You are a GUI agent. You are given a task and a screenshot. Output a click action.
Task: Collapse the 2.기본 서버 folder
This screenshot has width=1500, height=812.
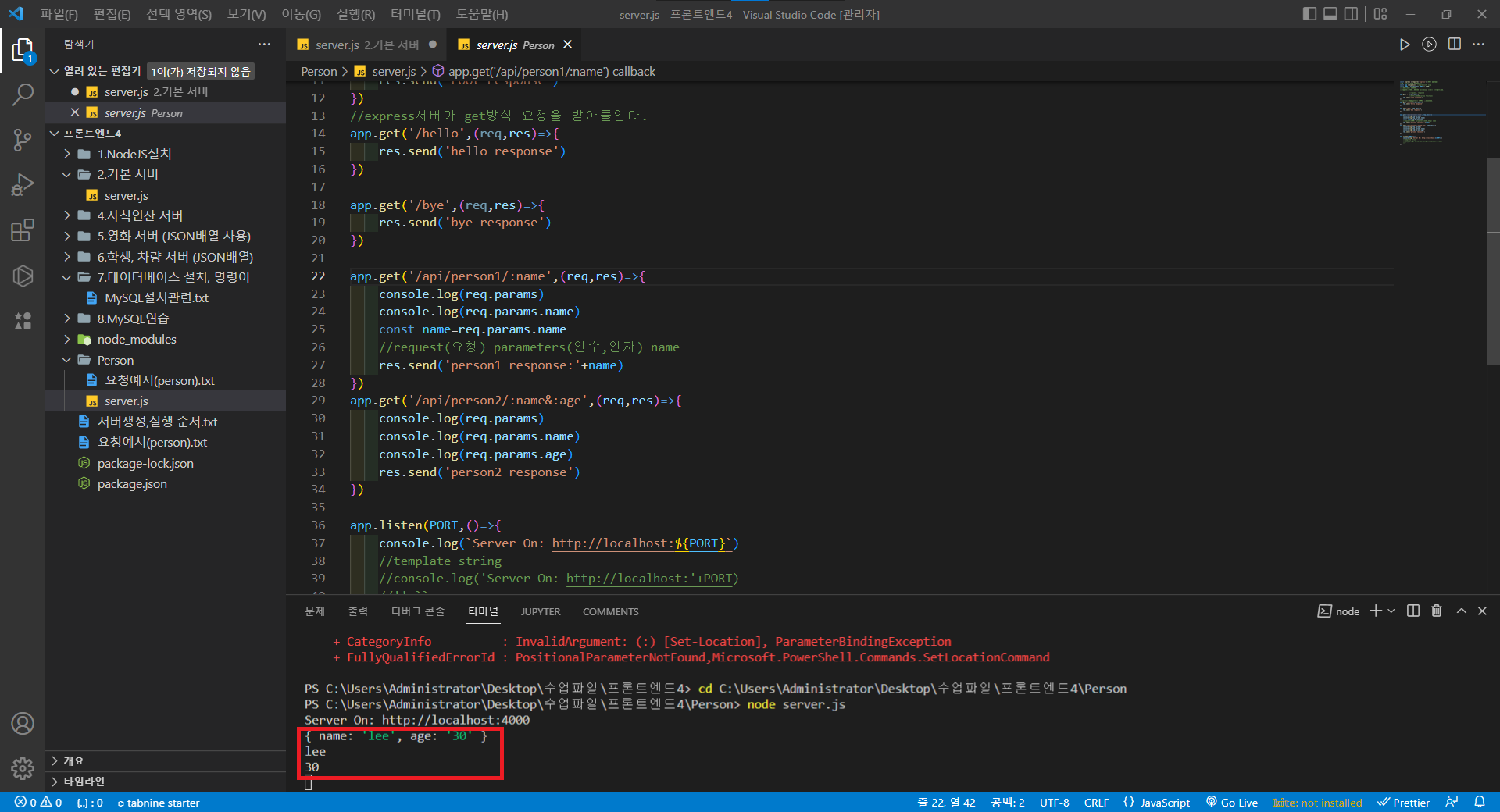[x=67, y=174]
